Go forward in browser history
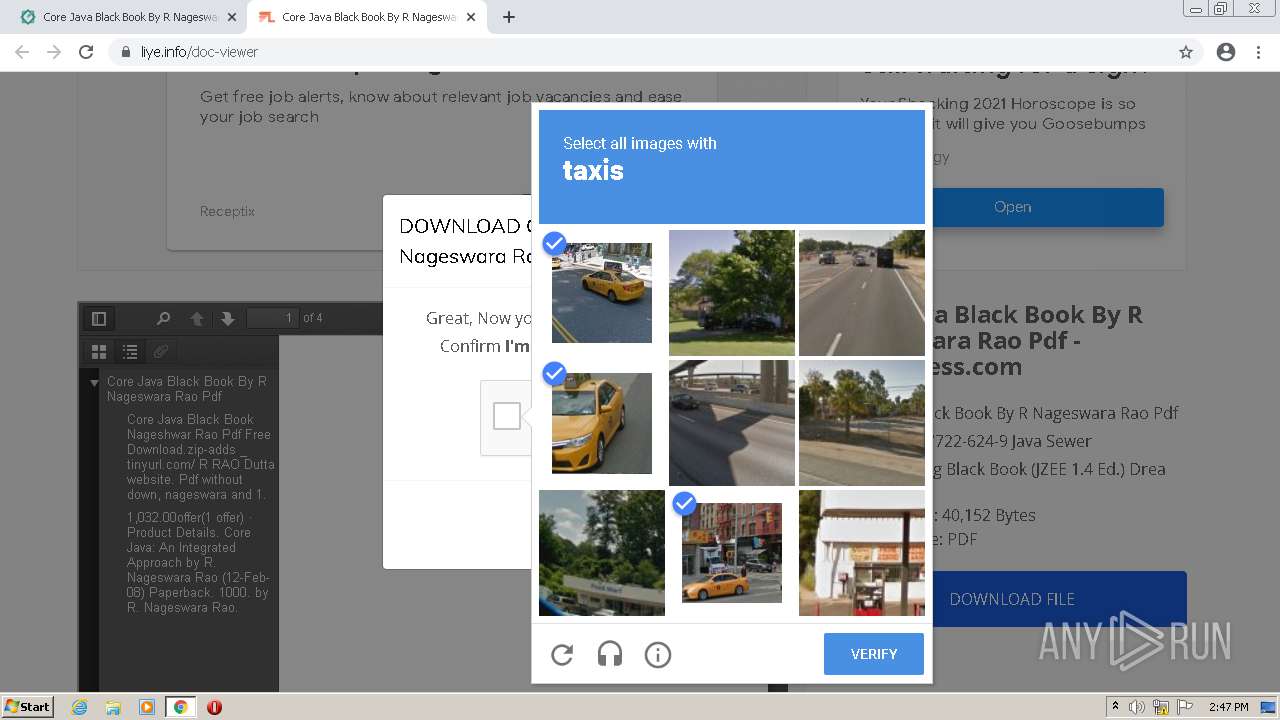 [x=54, y=52]
